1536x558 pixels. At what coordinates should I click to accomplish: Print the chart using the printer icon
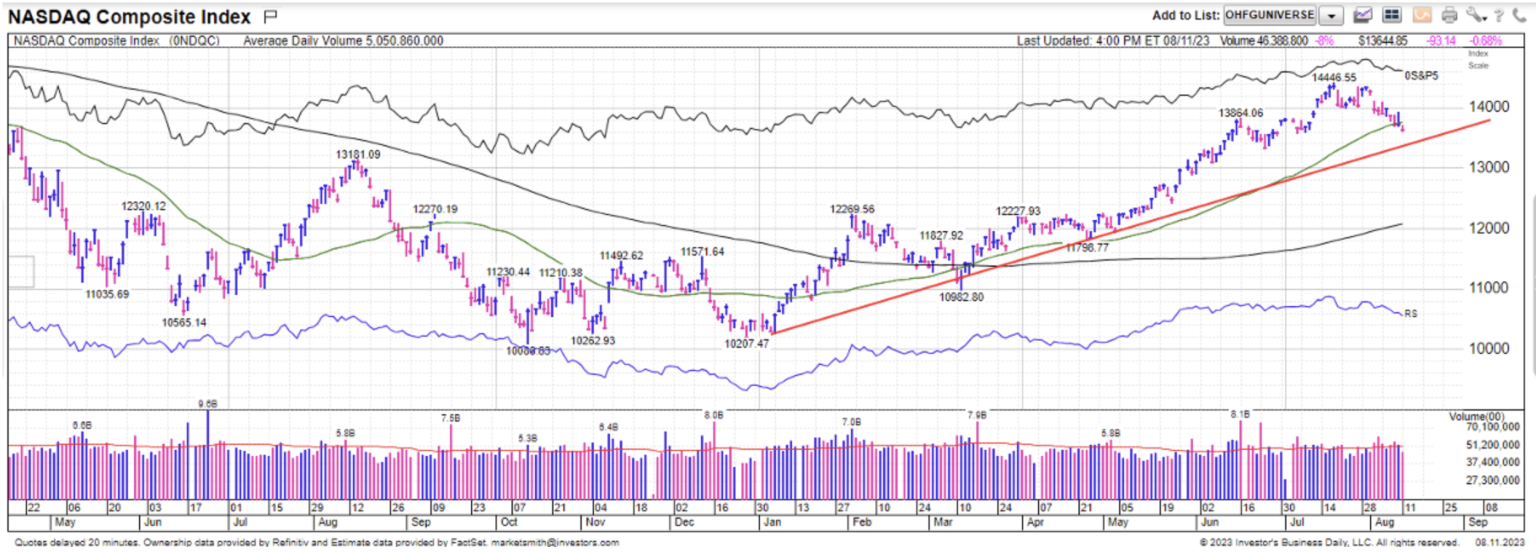click(1449, 15)
